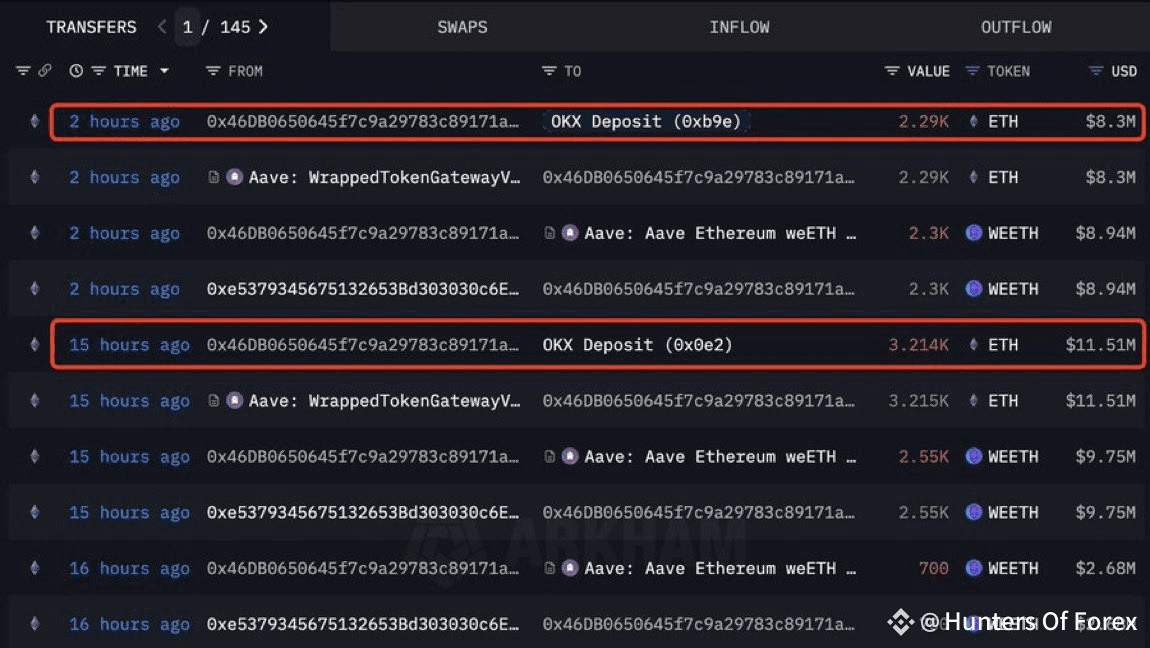This screenshot has height=648, width=1150.
Task: Go to next transfers page arrow
Action: [263, 27]
